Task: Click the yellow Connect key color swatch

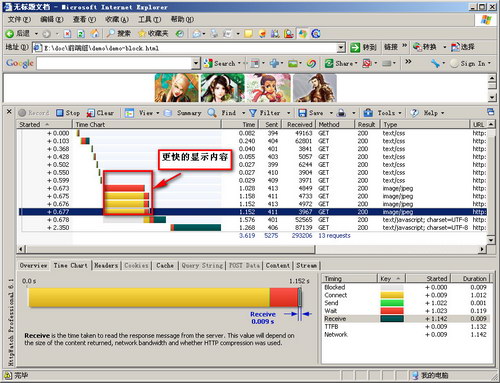Action: 392,295
